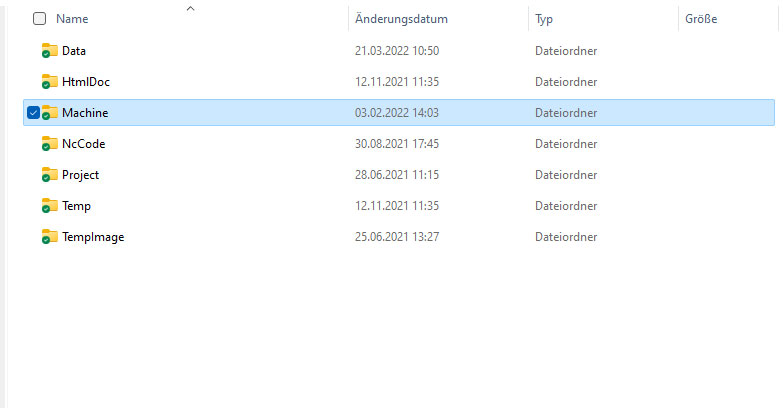Select the TempImage folder name
Screen dimensions: 783x408
coord(93,237)
